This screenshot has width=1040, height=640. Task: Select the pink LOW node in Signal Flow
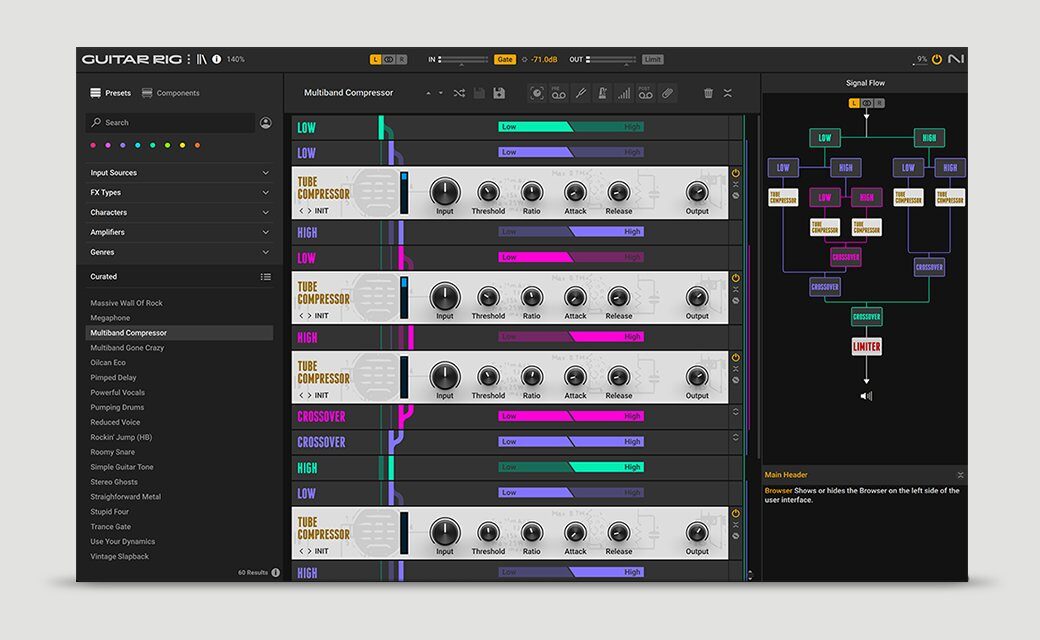(x=824, y=197)
